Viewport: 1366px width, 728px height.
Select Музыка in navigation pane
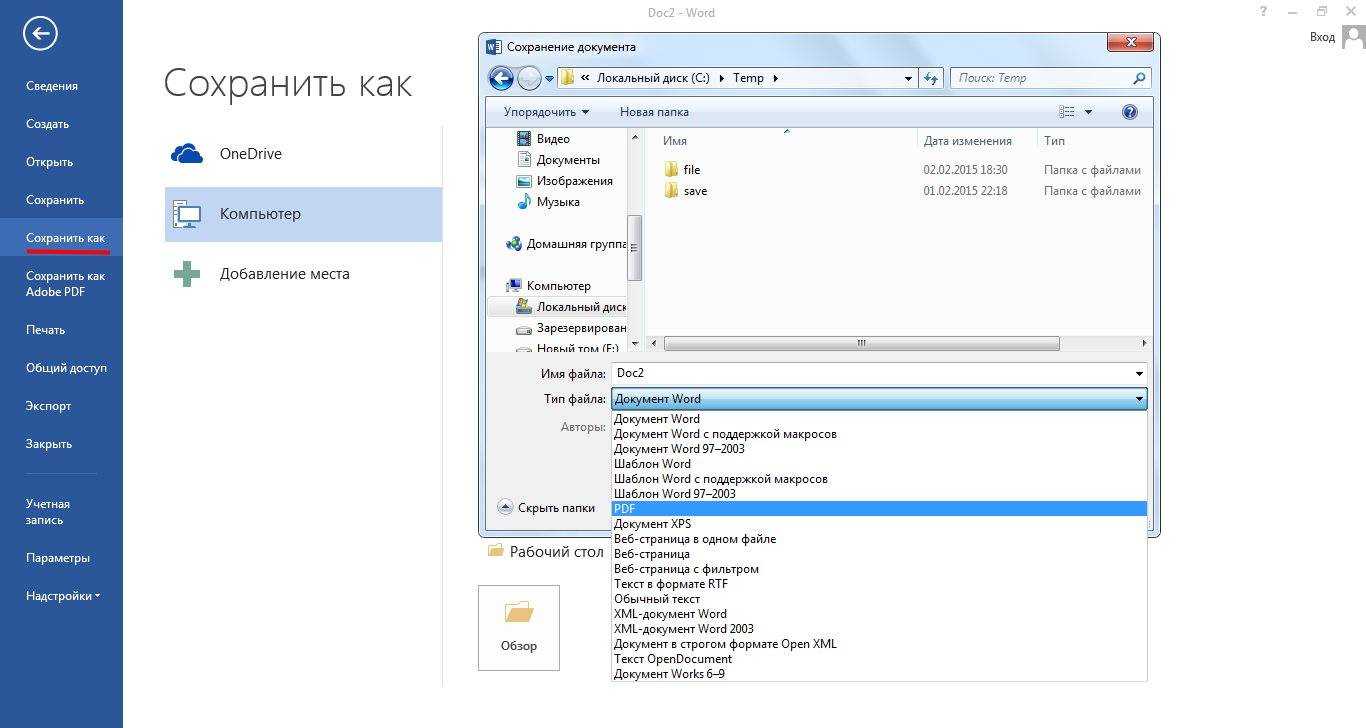pyautogui.click(x=548, y=202)
